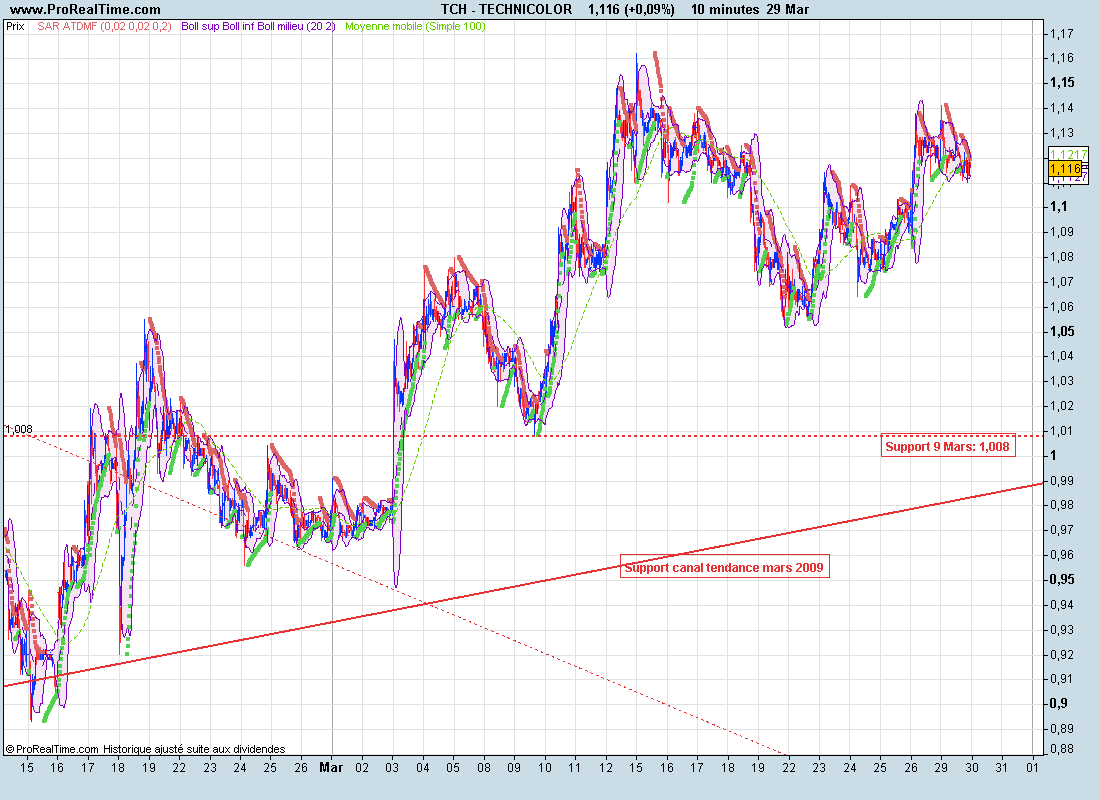This screenshot has width=1100, height=800.
Task: Click the 30 date label on the time axis
Action: pos(972,768)
